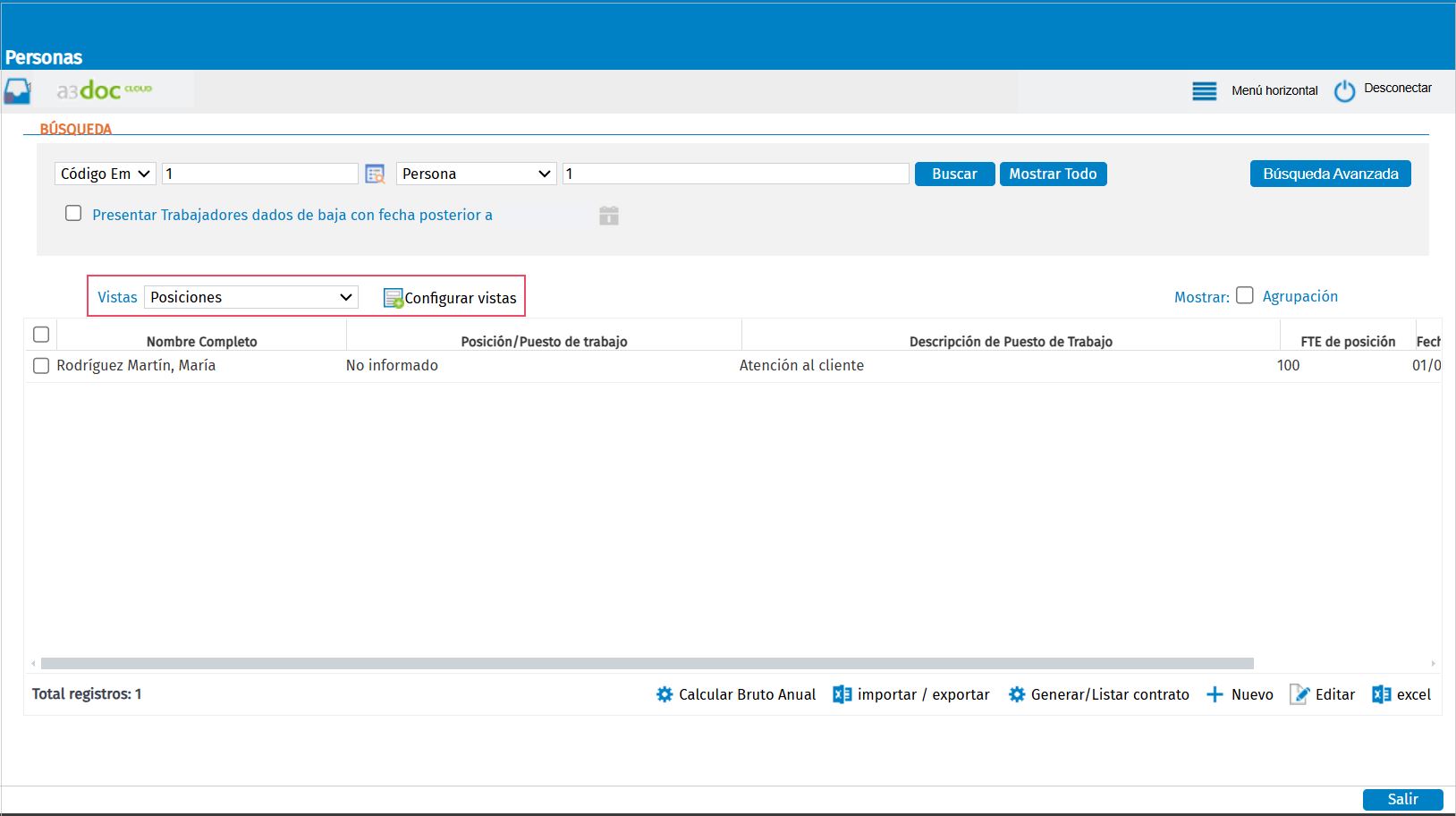Click the Agrupación label
The height and width of the screenshot is (816, 1456).
pos(1300,296)
